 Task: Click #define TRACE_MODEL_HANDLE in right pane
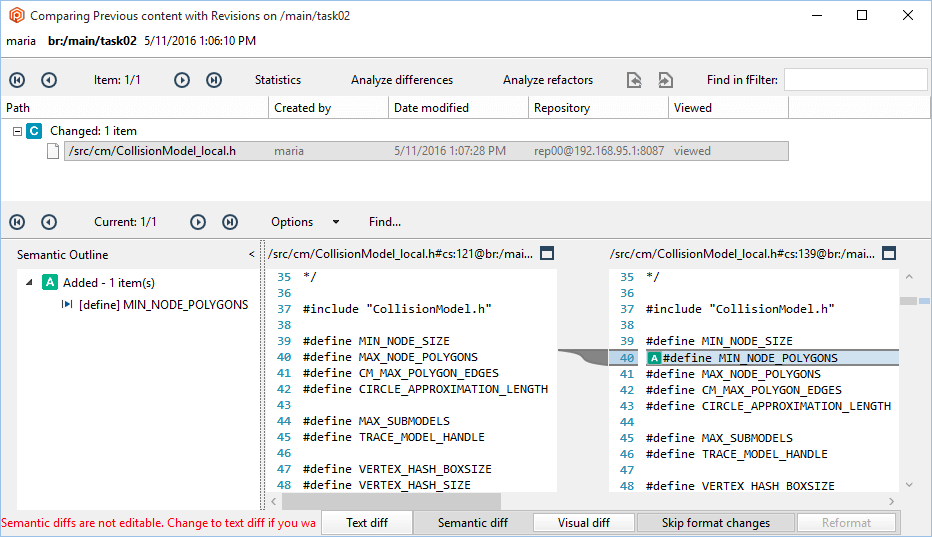point(736,454)
